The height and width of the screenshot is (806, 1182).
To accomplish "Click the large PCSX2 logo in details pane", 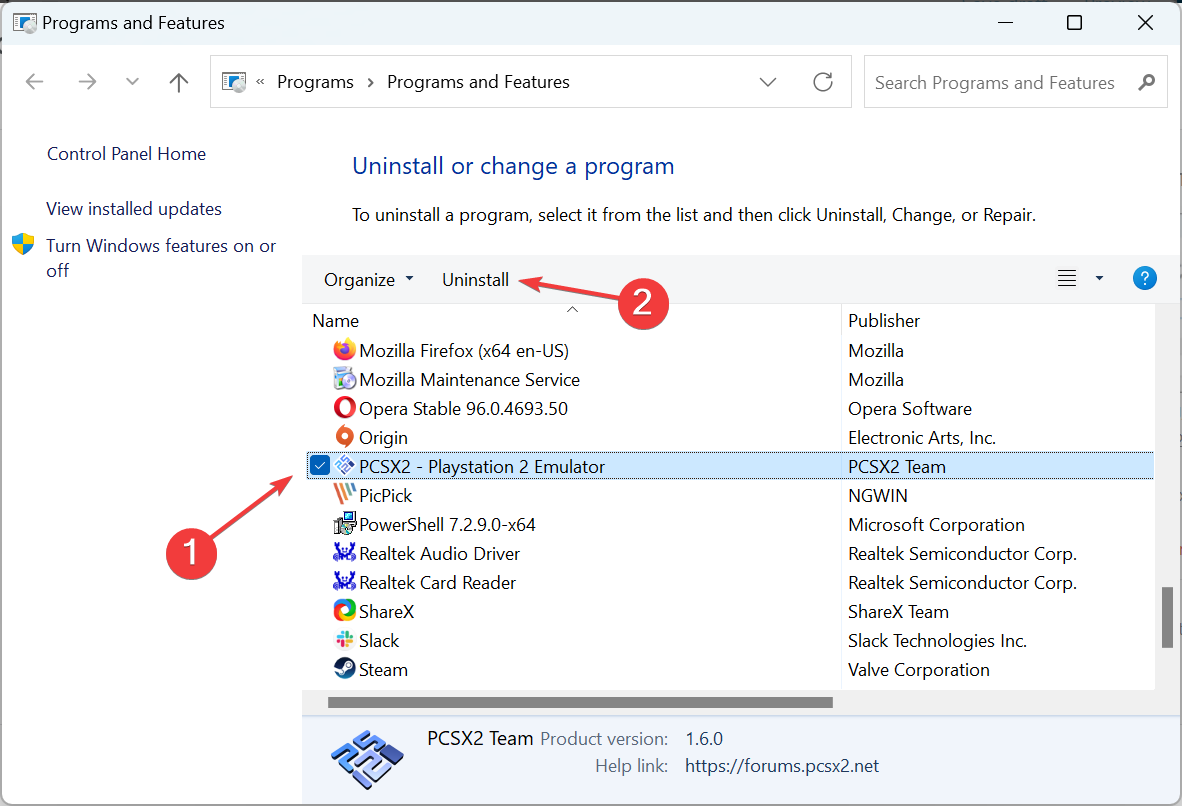I will coord(367,758).
